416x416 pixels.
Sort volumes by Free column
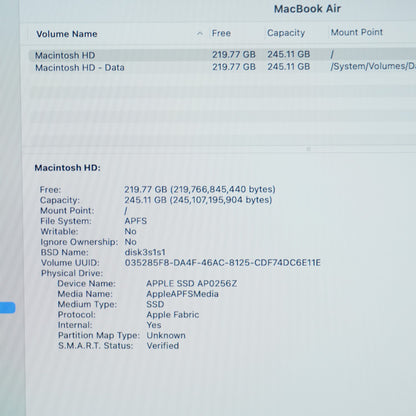(x=221, y=33)
